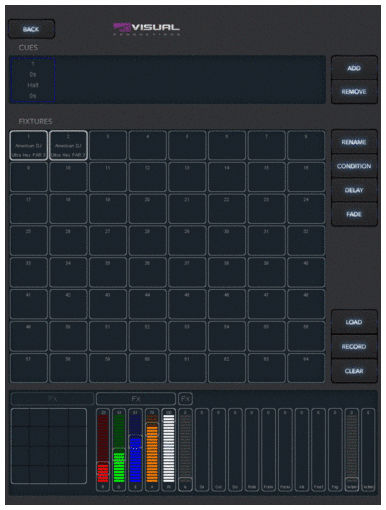
Task: Select fixture 2 American DJ Ultra Hex PAR
Action: tap(68, 145)
